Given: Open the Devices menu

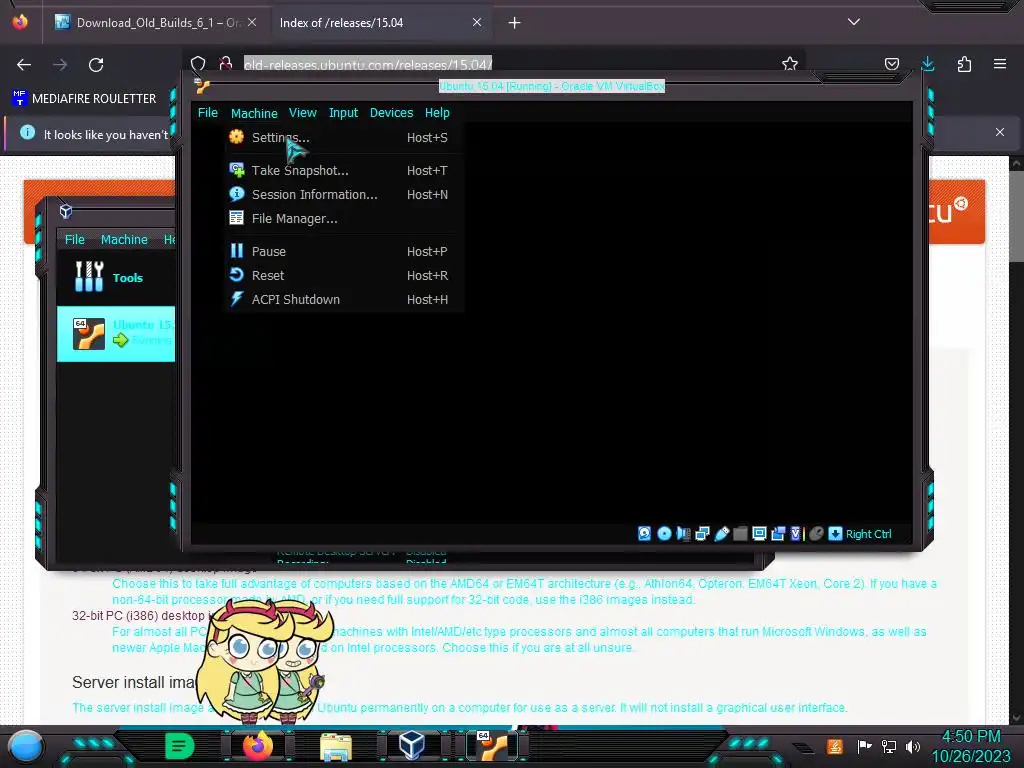Looking at the screenshot, I should (x=391, y=113).
